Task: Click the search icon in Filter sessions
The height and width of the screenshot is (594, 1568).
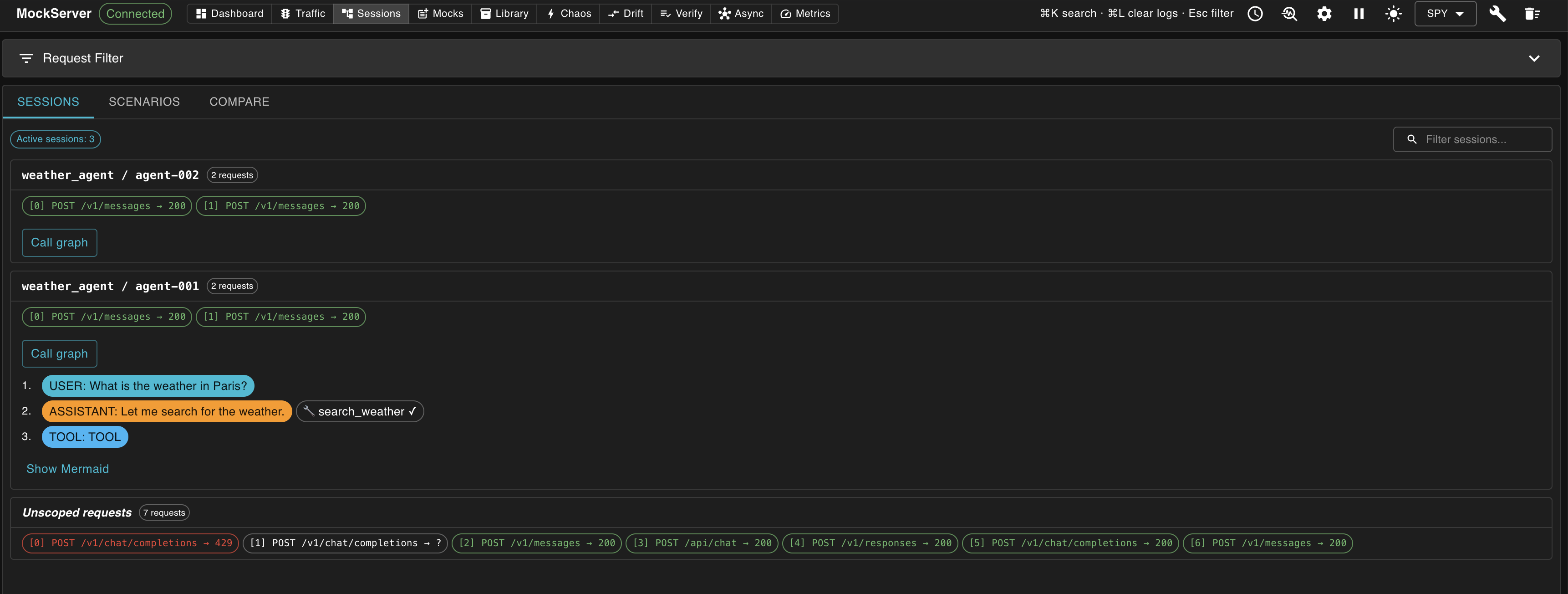Action: [x=1411, y=139]
